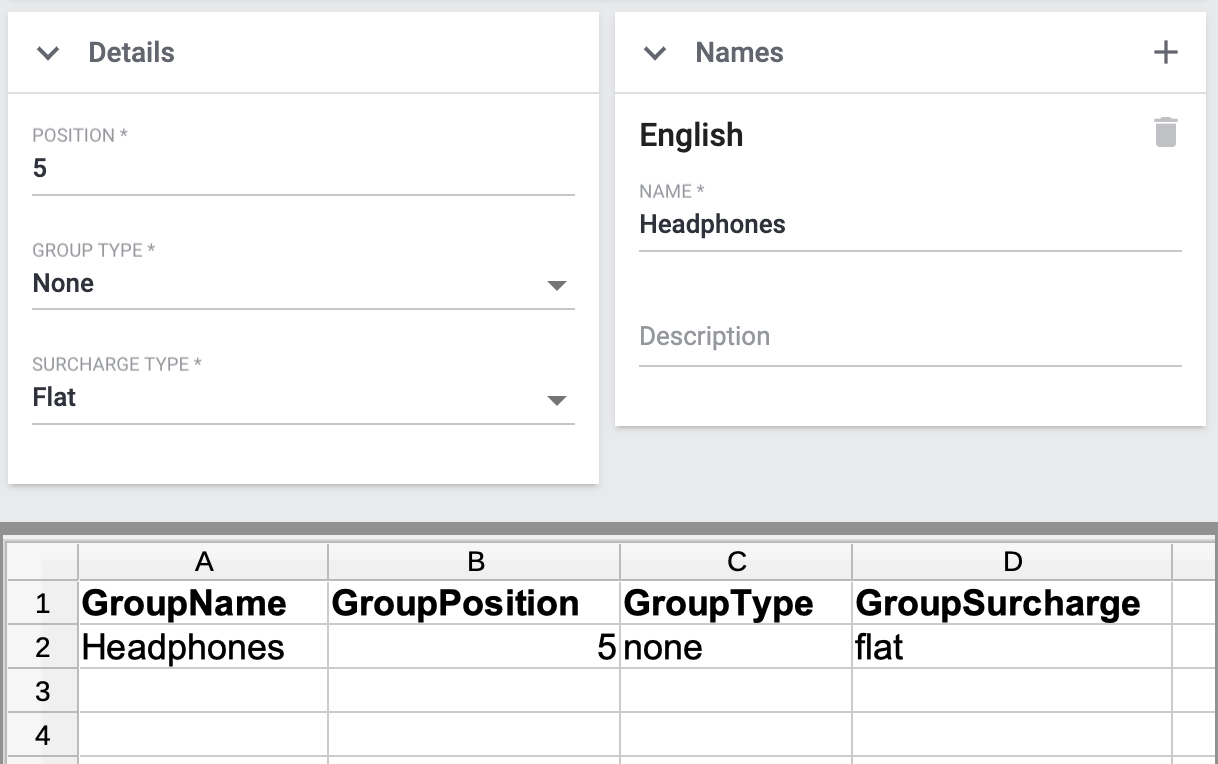The width and height of the screenshot is (1218, 764).
Task: Click the cell containing 'flat'
Action: (x=1011, y=648)
